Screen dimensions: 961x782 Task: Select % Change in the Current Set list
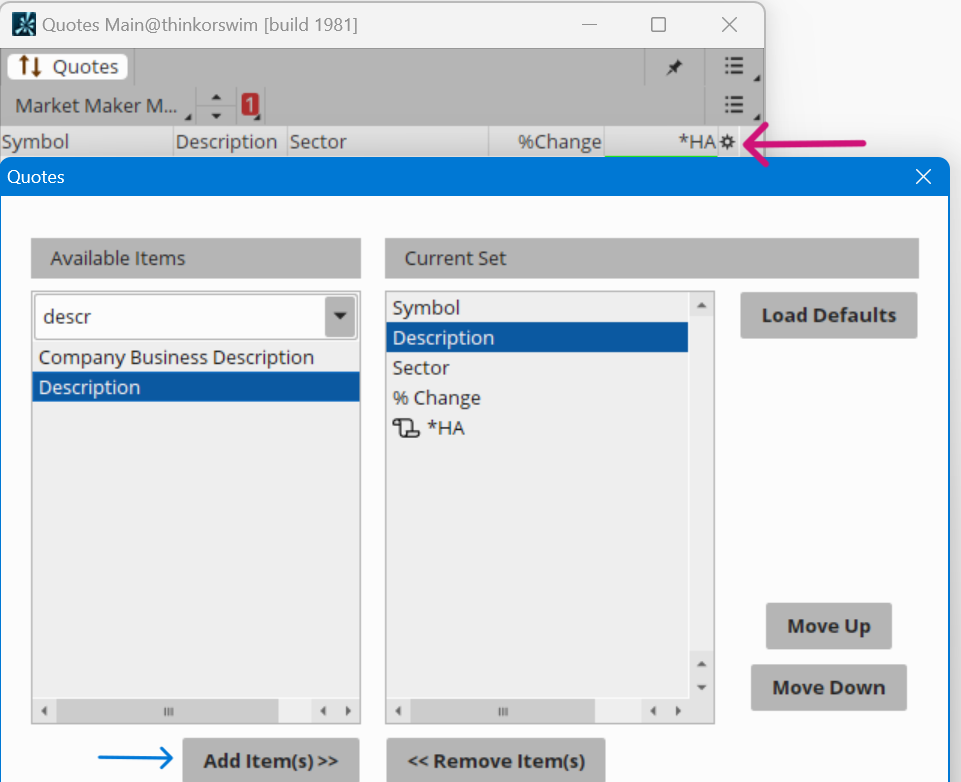[537, 398]
